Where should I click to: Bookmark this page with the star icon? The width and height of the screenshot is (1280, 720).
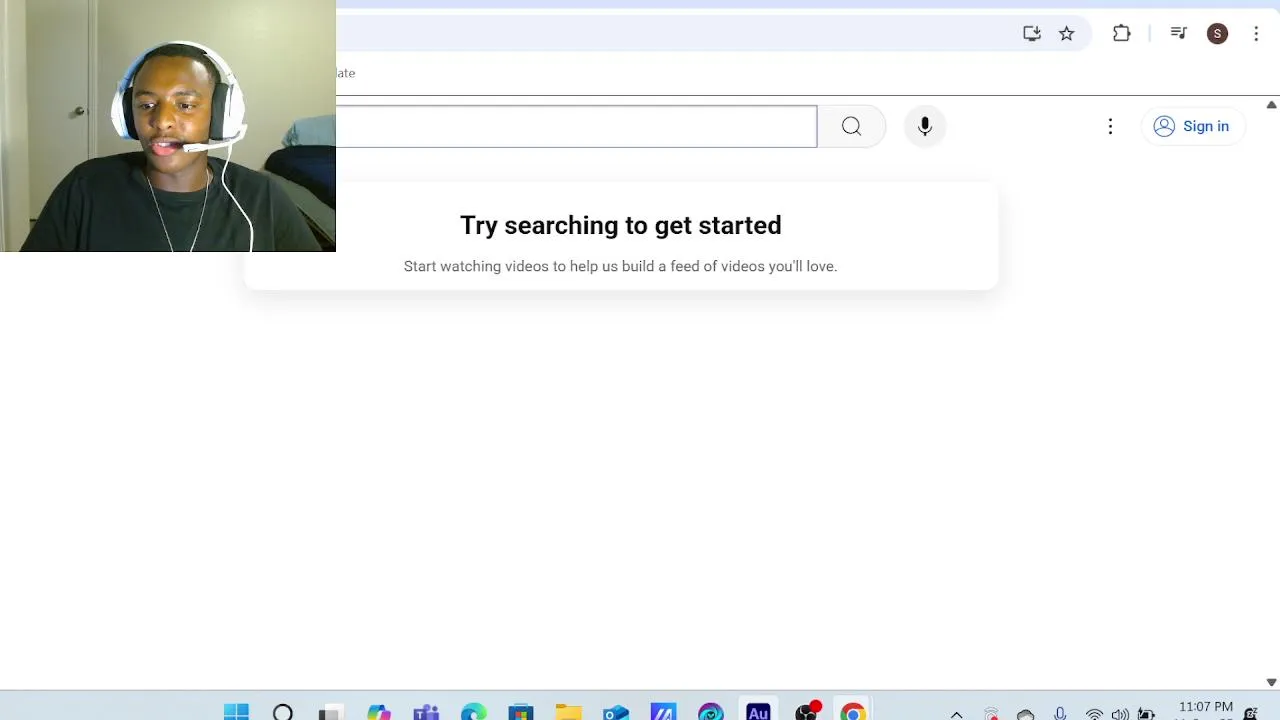1067,34
